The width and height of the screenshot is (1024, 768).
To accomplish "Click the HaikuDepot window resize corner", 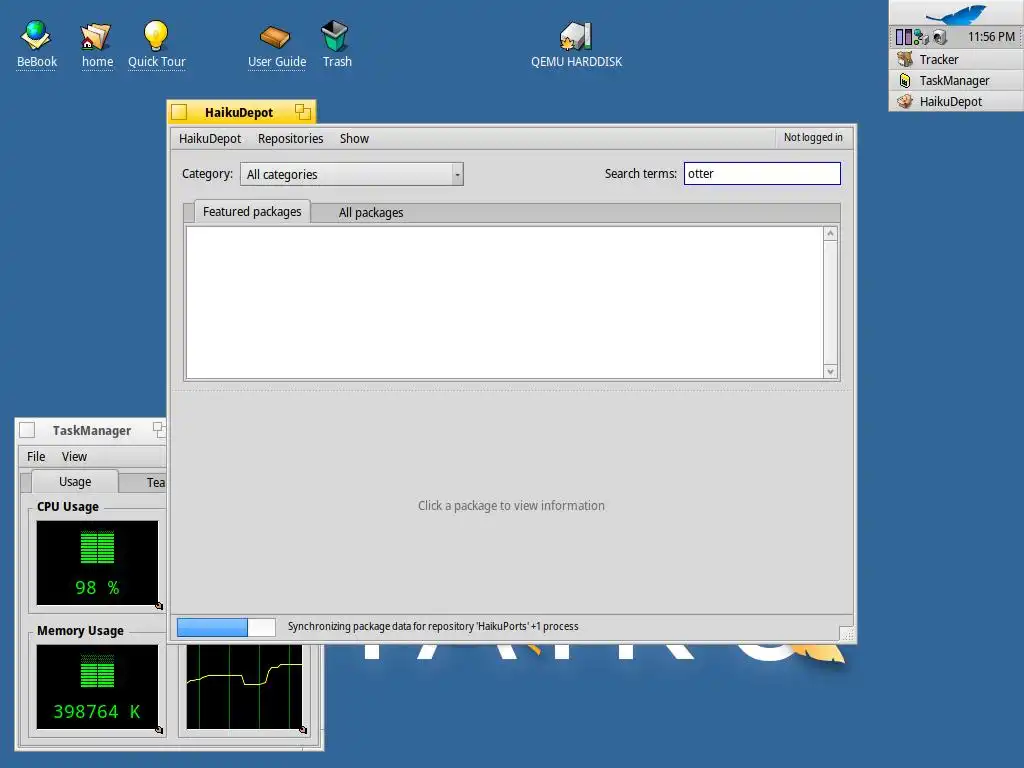I will click(846, 634).
